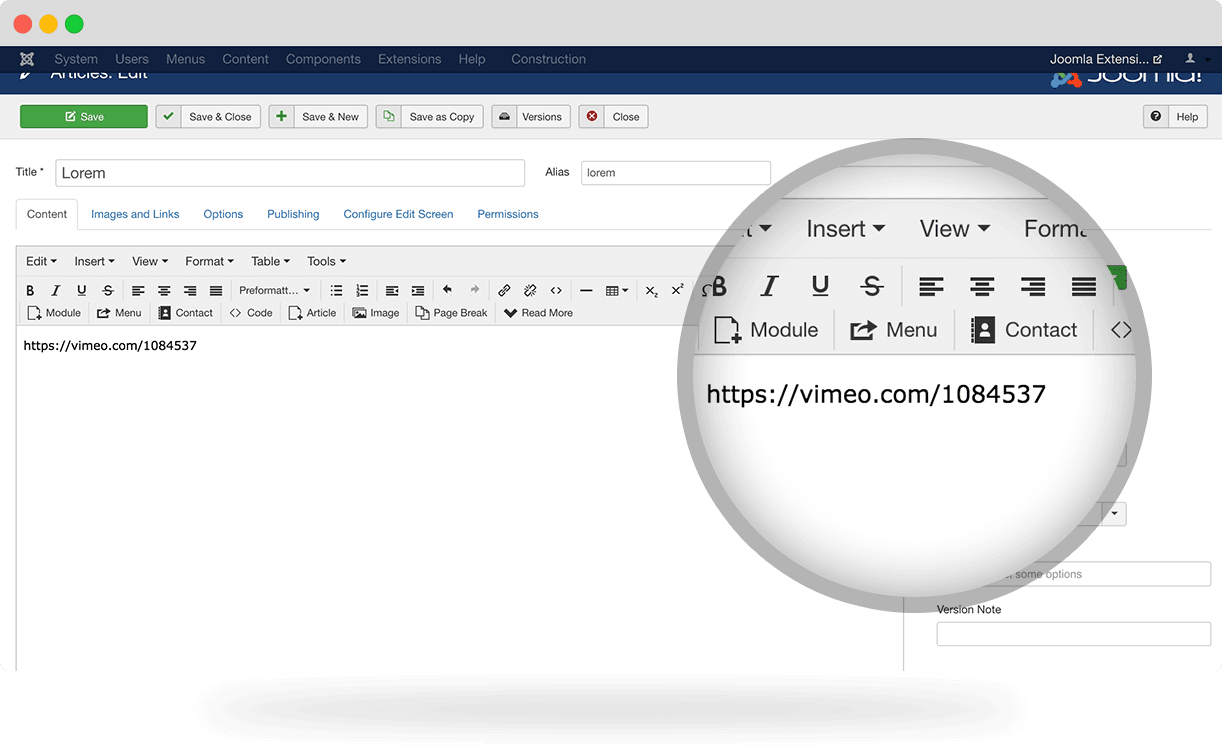The height and width of the screenshot is (748, 1222).
Task: Open the editor's View menu
Action: [150, 261]
